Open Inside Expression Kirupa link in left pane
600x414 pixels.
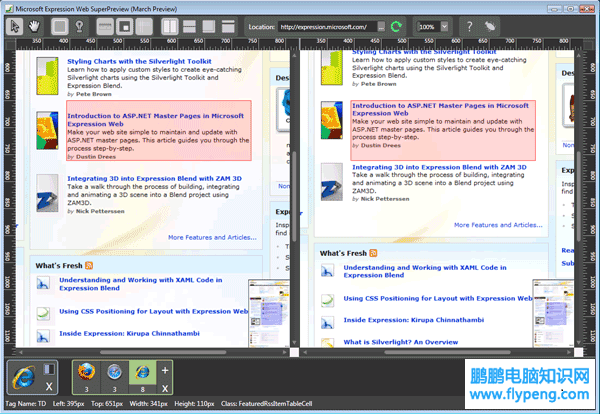[129, 333]
